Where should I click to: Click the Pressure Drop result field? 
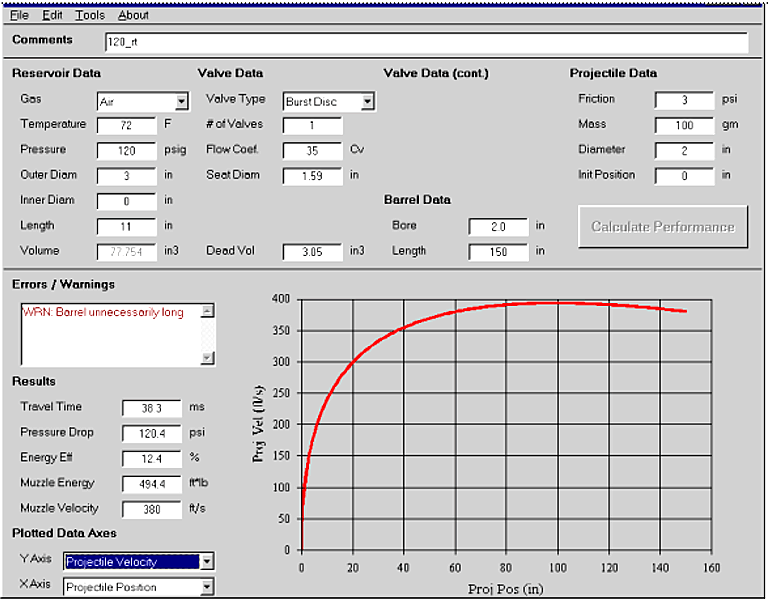tap(152, 433)
